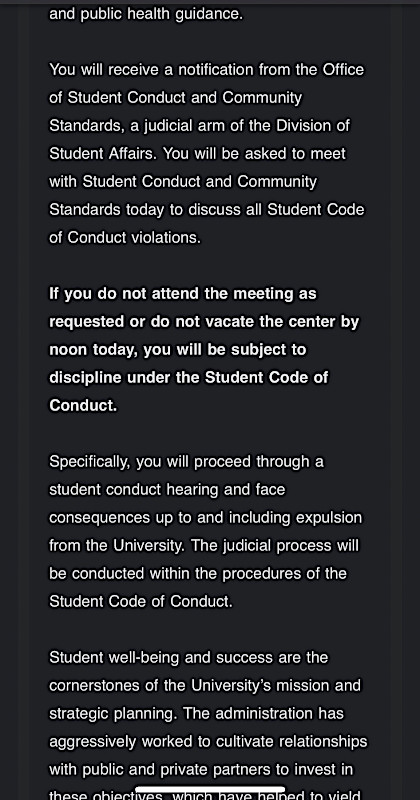The image size is (420, 800).
Task: Click the text 'noon today' in bold
Action: (93, 349)
